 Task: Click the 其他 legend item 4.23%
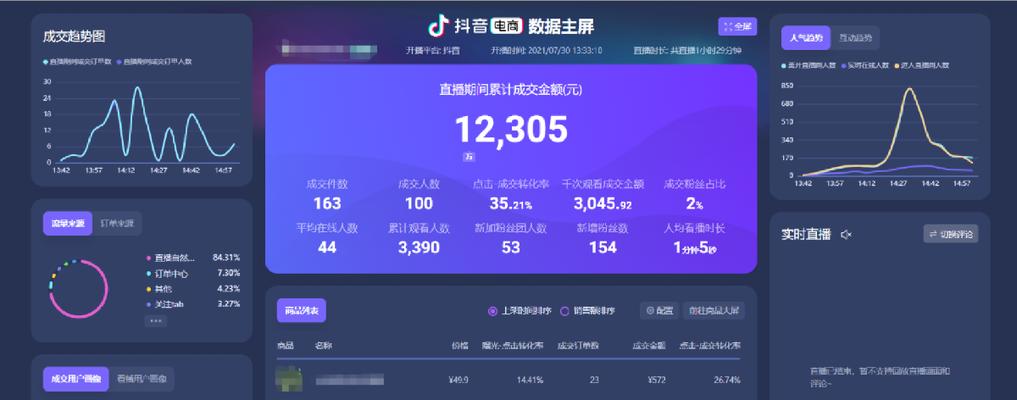click(x=193, y=289)
